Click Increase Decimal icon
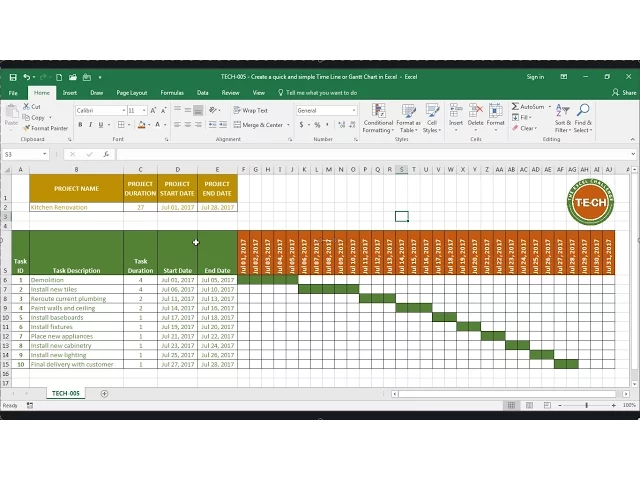Viewport: 640px width, 480px height. click(x=341, y=125)
